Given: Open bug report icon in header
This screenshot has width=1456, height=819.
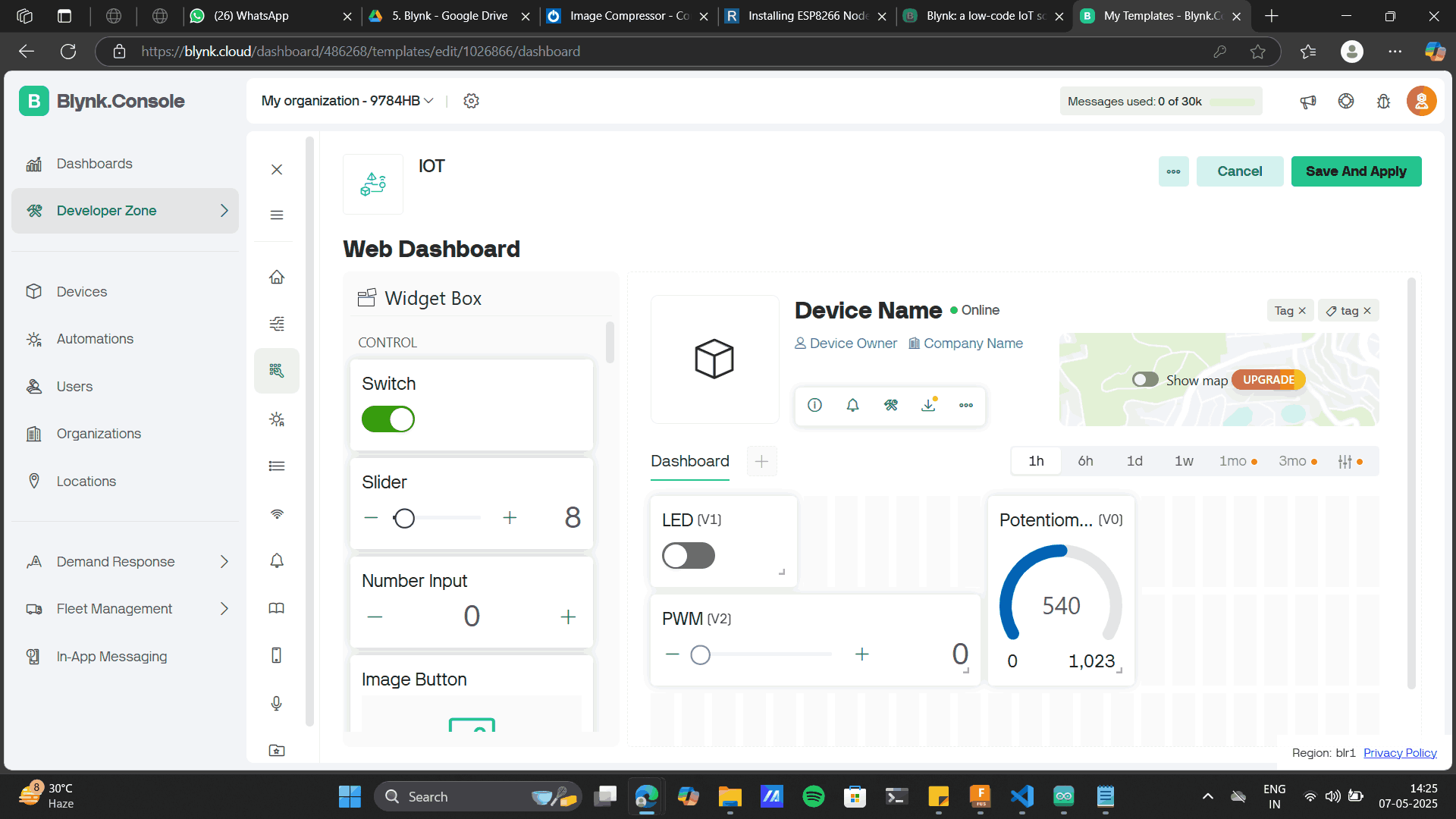Looking at the screenshot, I should pyautogui.click(x=1384, y=101).
